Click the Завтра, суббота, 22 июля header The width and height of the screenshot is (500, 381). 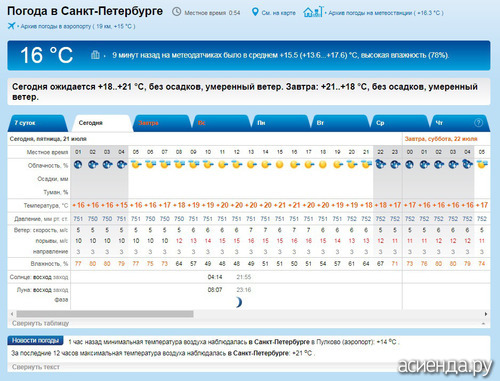click(x=441, y=139)
